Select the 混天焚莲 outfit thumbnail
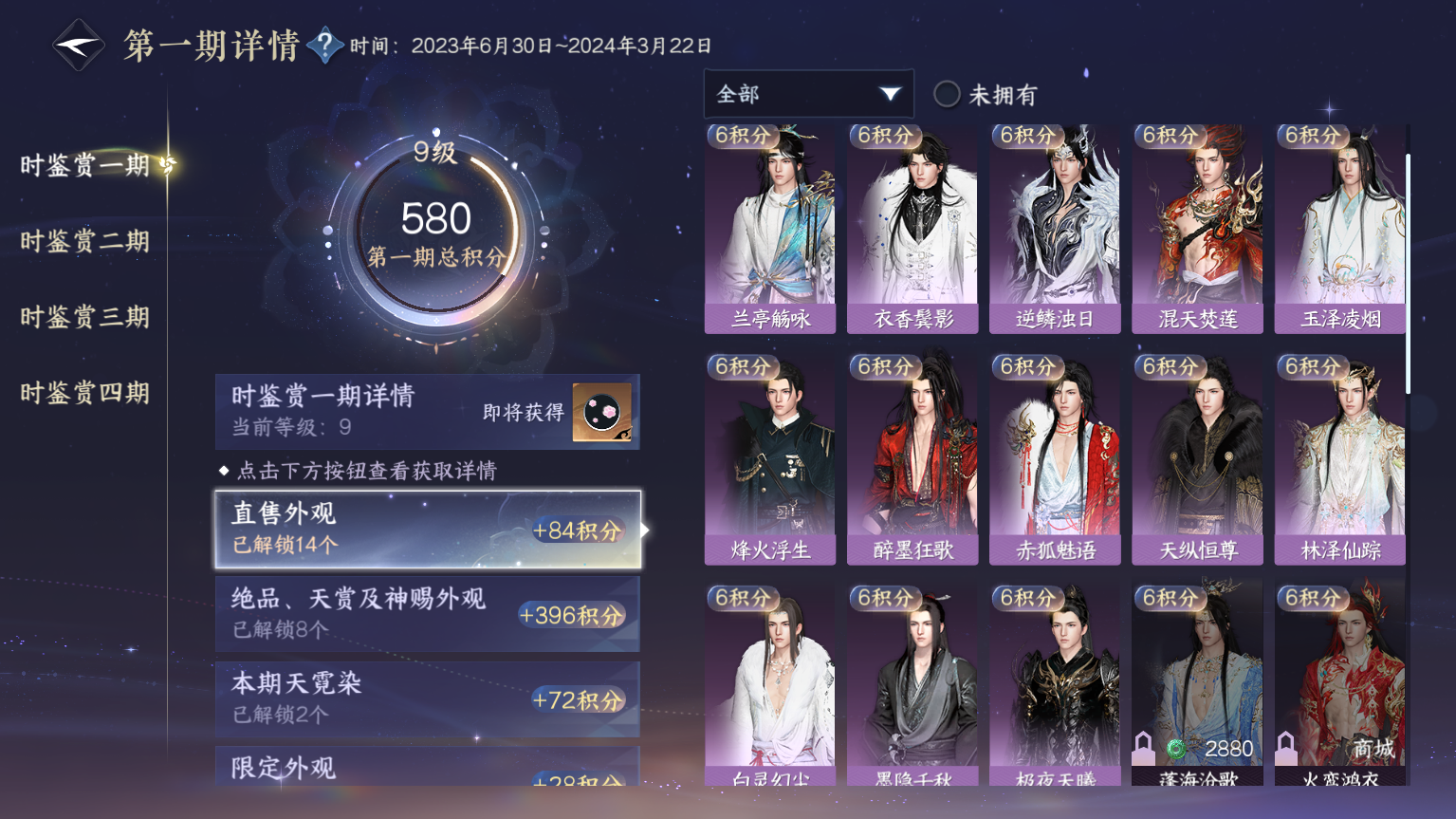This screenshot has height=819, width=1456. pyautogui.click(x=1197, y=229)
